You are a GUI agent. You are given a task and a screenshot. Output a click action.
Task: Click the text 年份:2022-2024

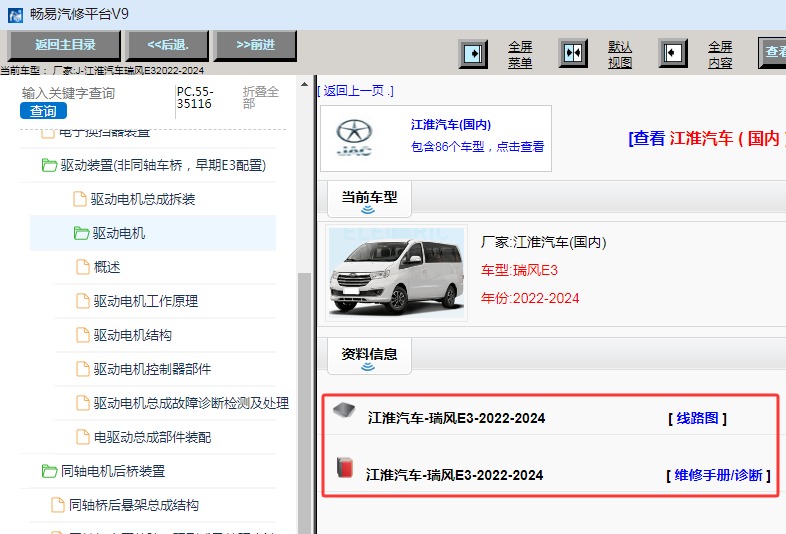pos(530,298)
